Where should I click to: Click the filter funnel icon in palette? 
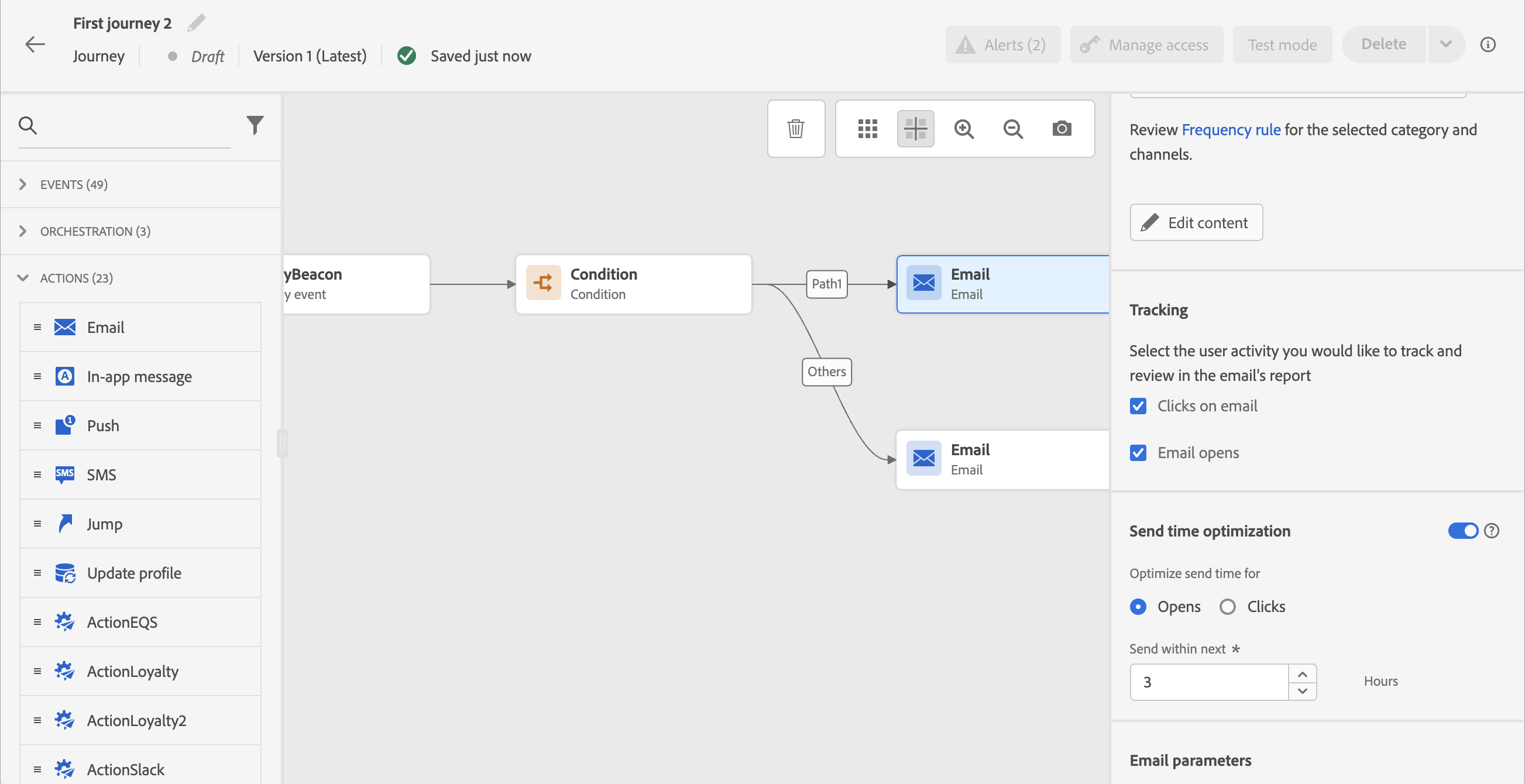(255, 125)
